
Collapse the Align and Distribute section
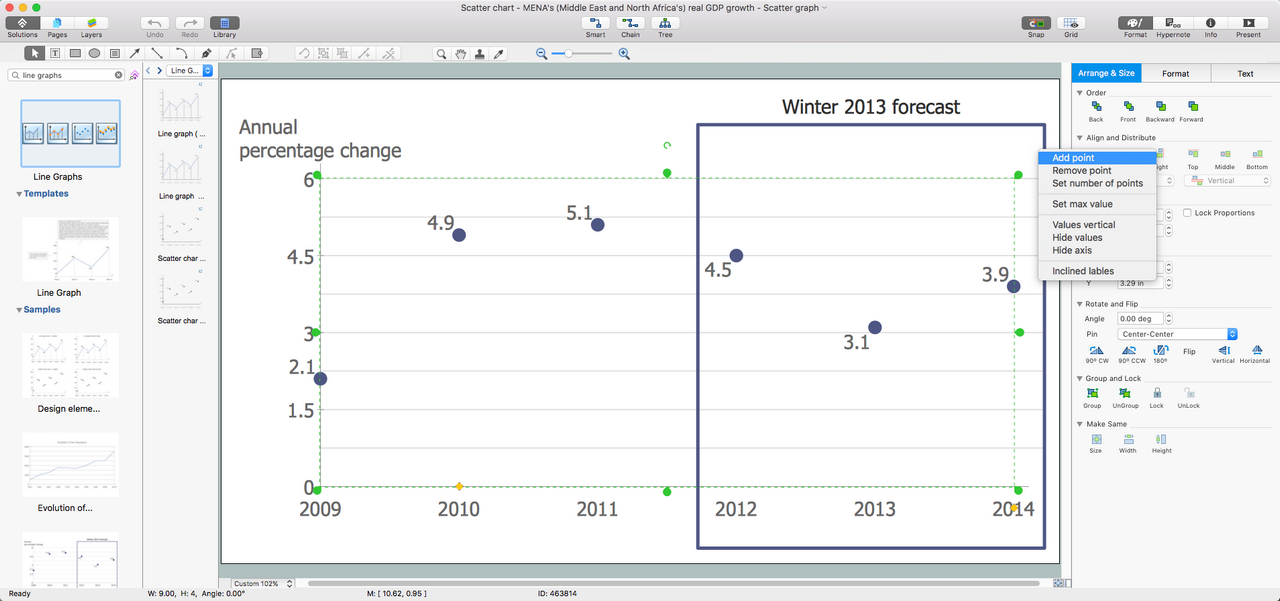tap(1080, 138)
